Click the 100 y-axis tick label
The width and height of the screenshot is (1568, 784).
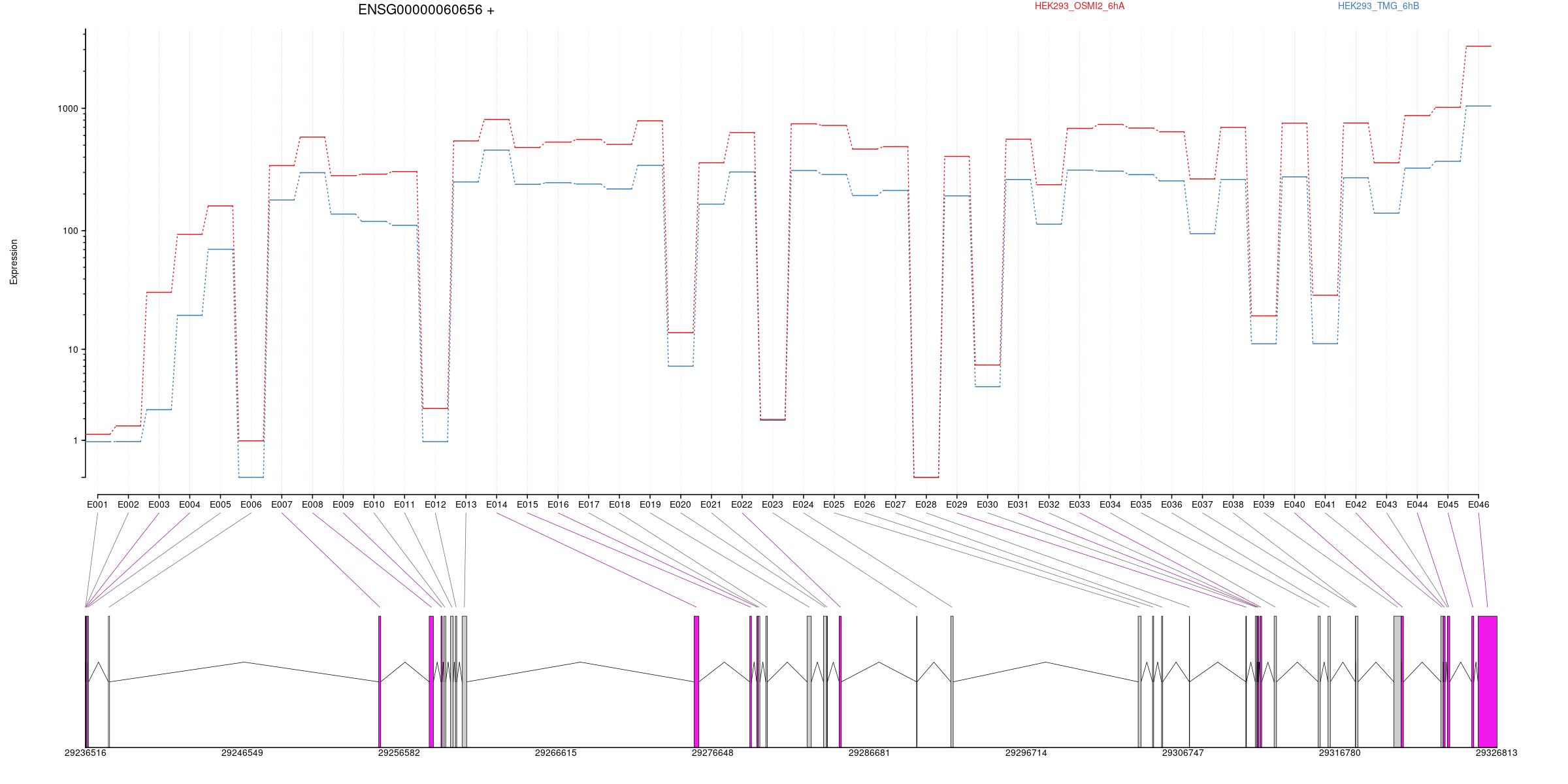(x=70, y=231)
